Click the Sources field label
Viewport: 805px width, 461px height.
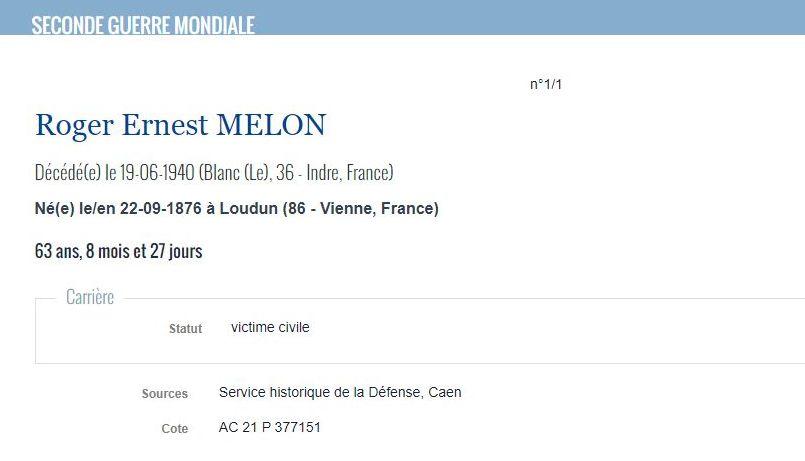pos(165,394)
